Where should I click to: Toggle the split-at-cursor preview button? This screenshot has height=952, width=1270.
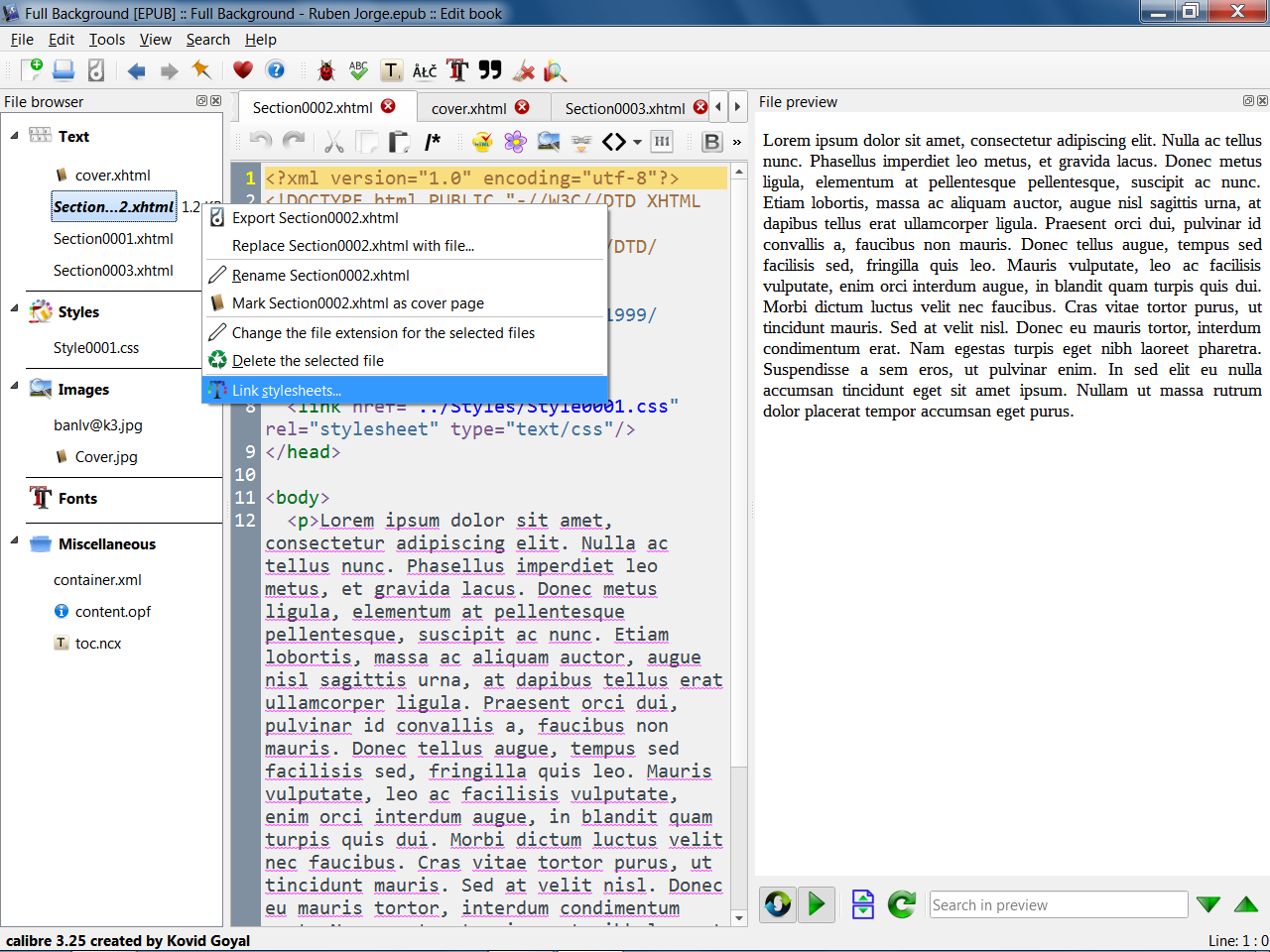coord(863,904)
